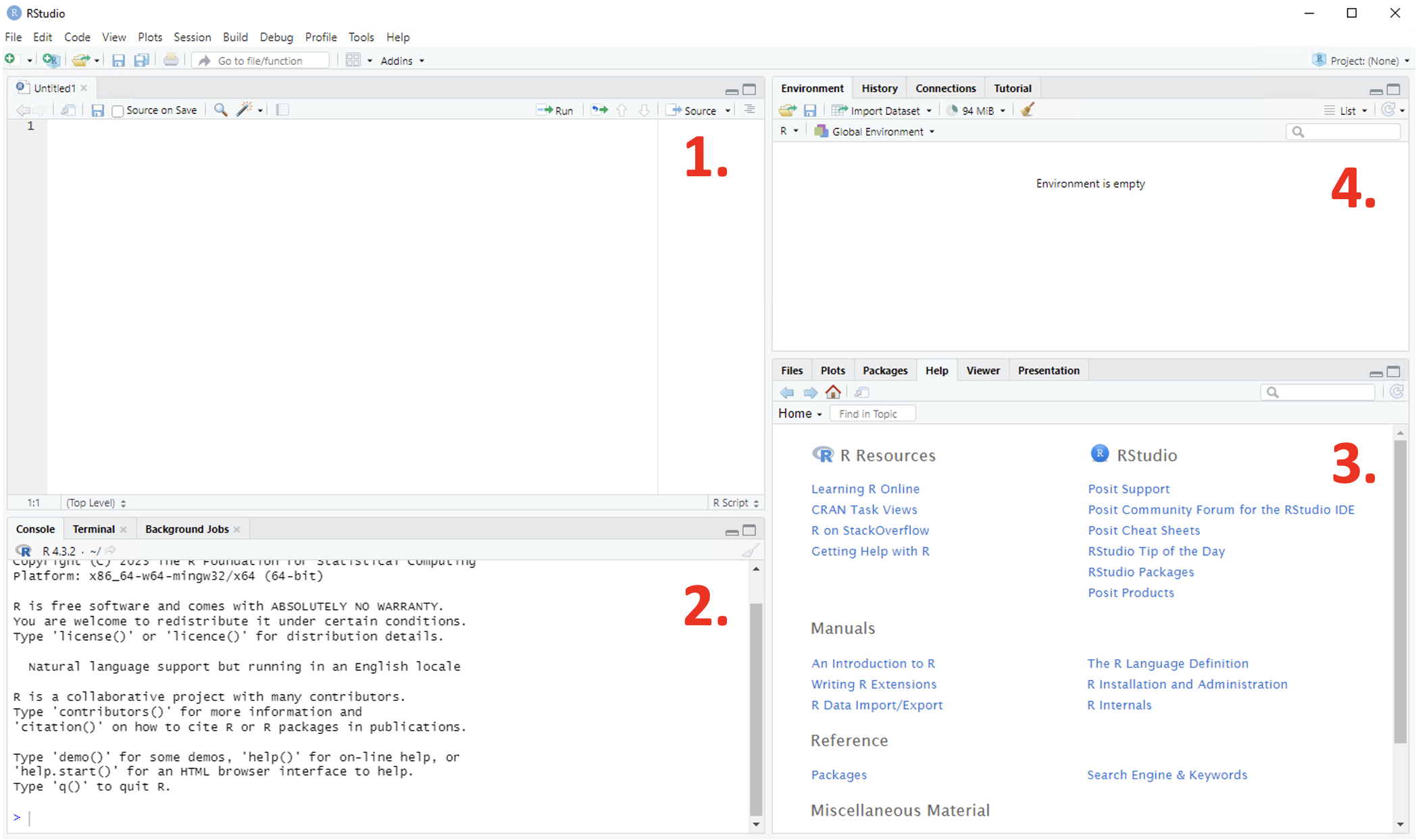The height and width of the screenshot is (840, 1416).
Task: Switch to the History tab
Action: tap(879, 88)
